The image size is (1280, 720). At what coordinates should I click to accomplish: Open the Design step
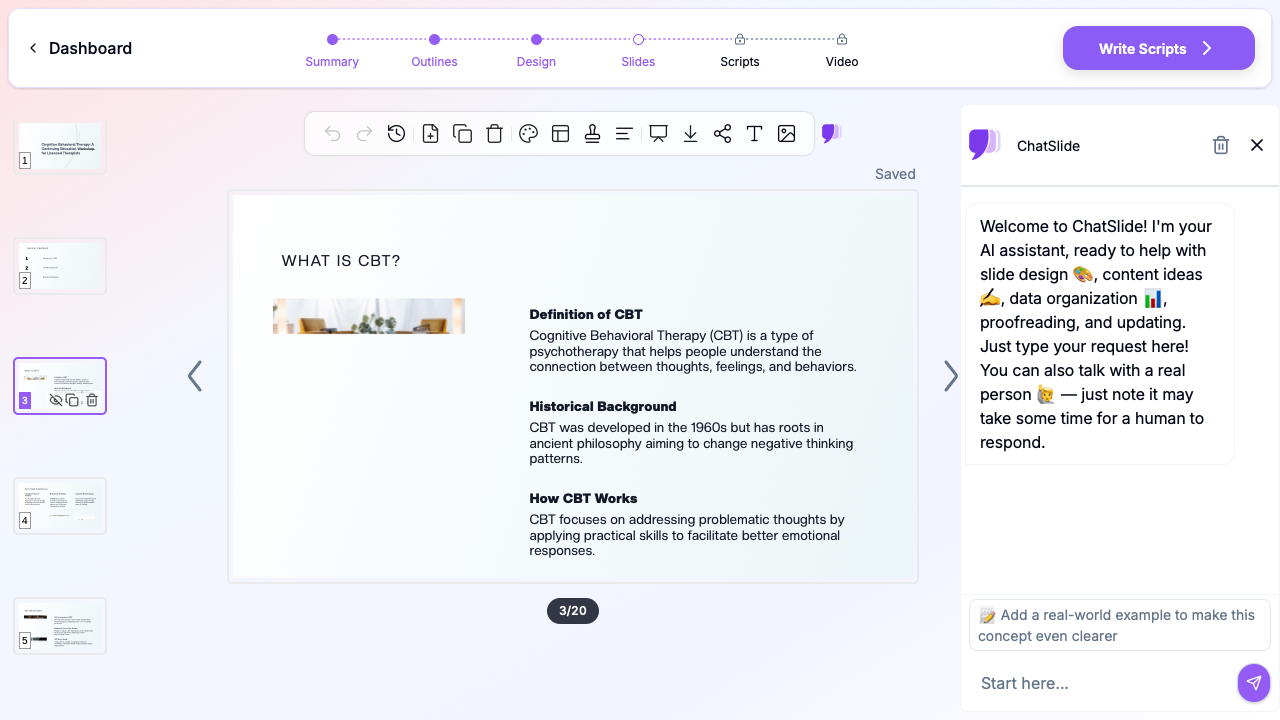coord(536,50)
